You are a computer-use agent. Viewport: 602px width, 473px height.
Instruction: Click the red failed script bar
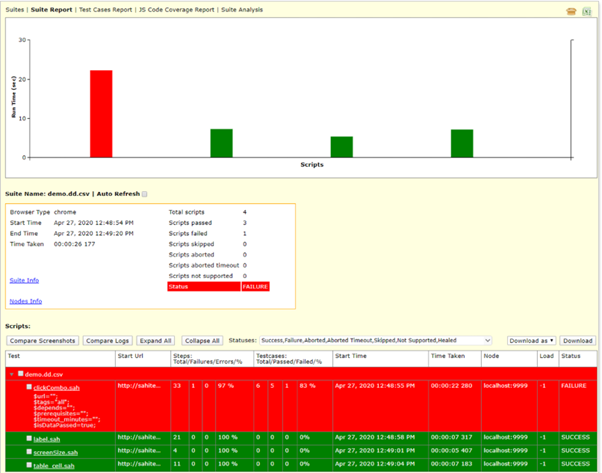pos(101,114)
